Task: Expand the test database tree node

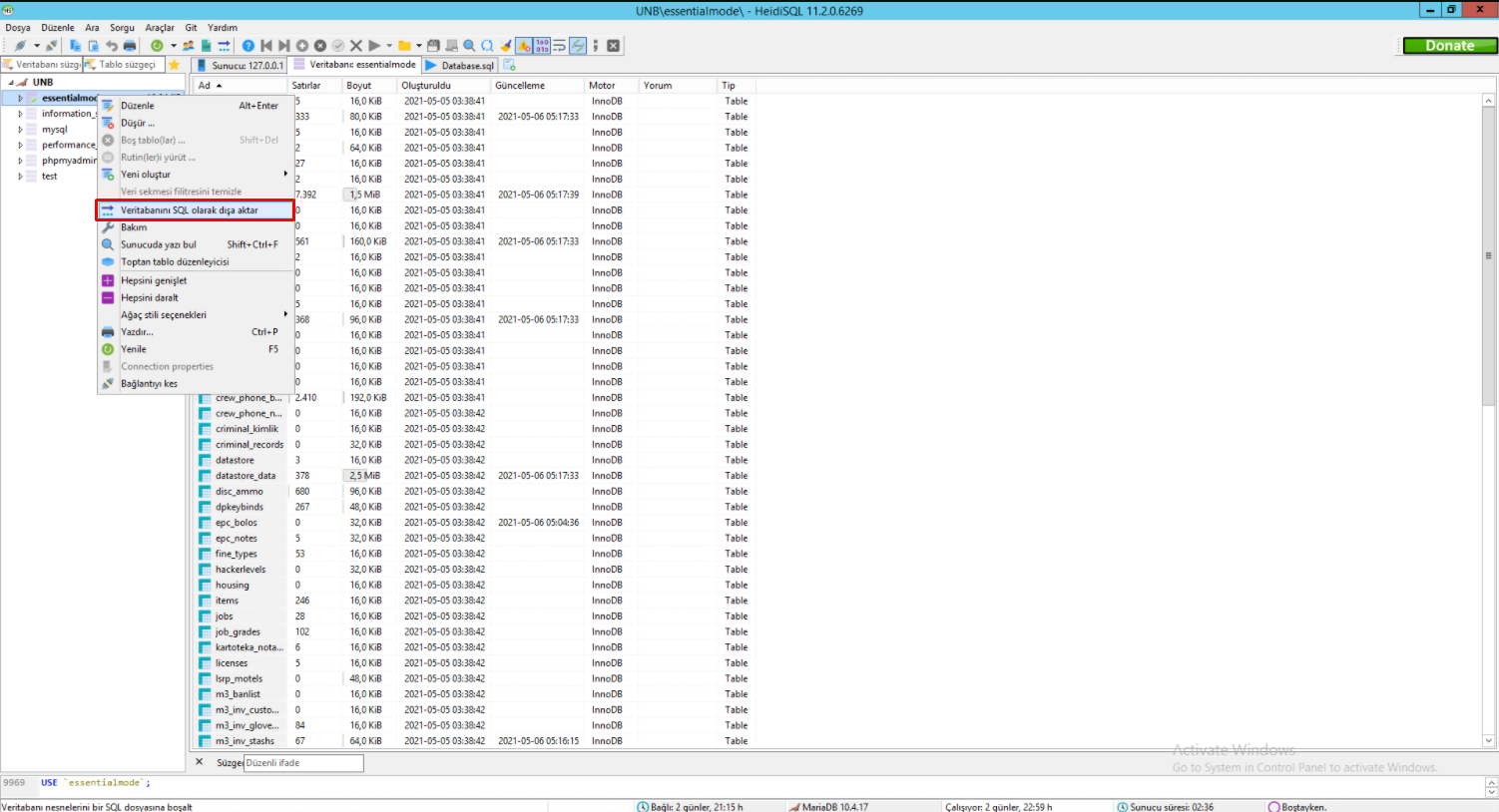Action: pos(20,177)
